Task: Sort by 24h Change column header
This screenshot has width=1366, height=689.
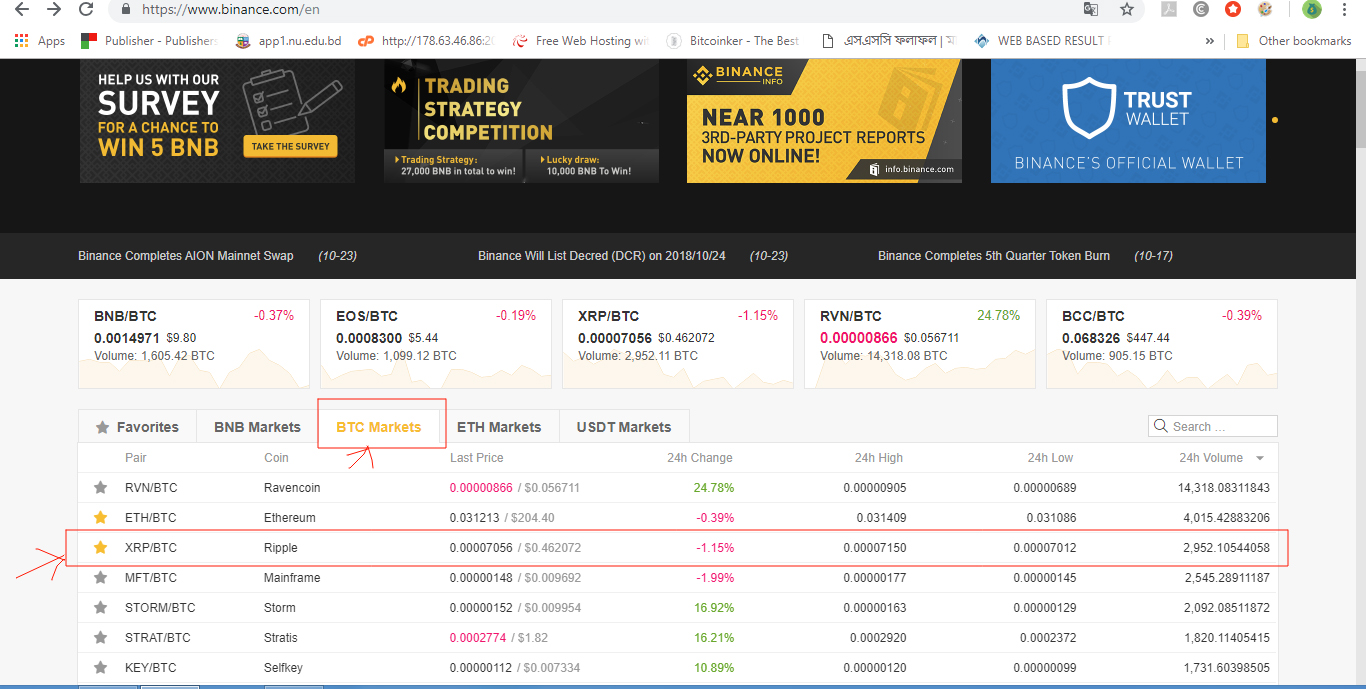Action: click(x=700, y=458)
